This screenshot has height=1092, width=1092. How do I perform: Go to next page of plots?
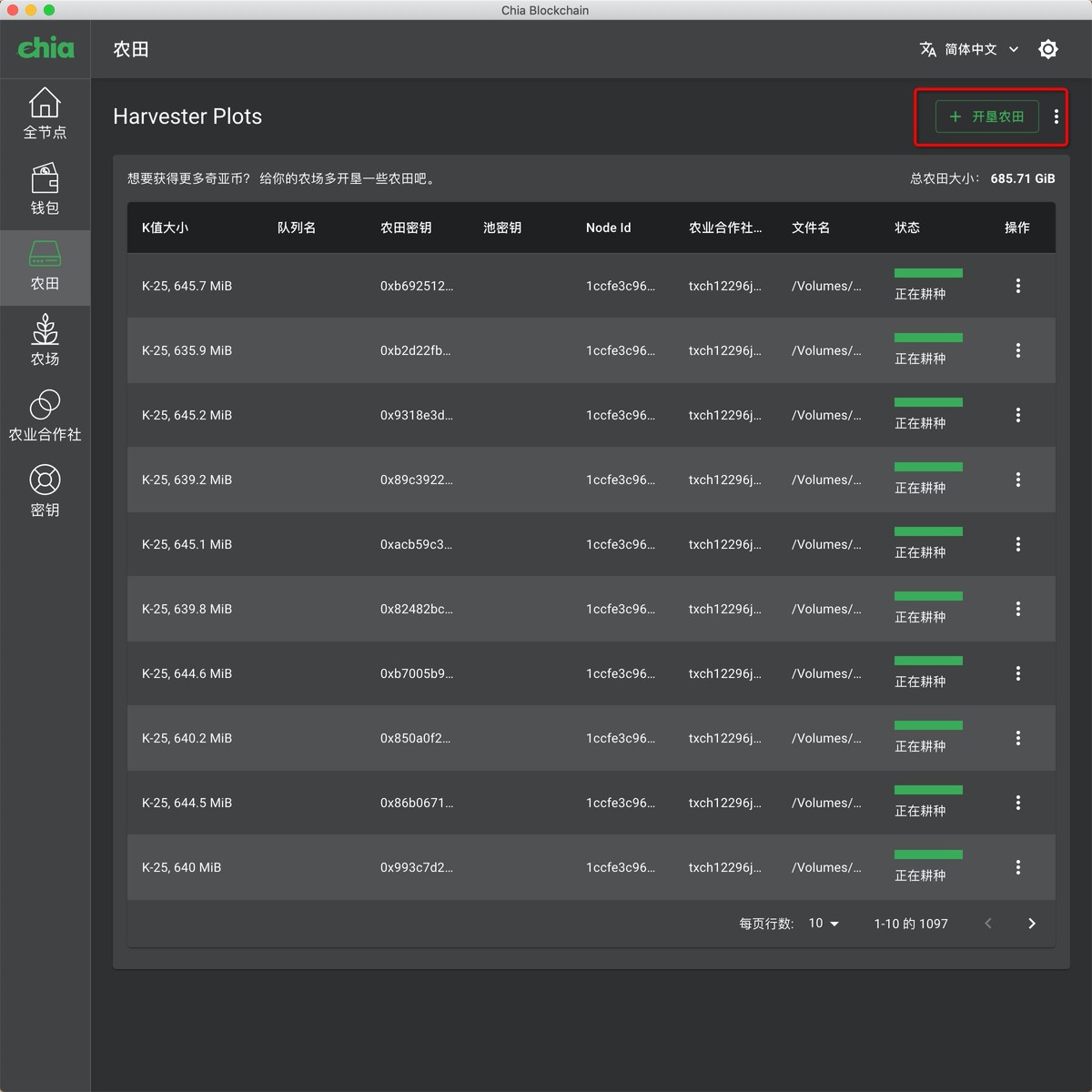[1031, 924]
